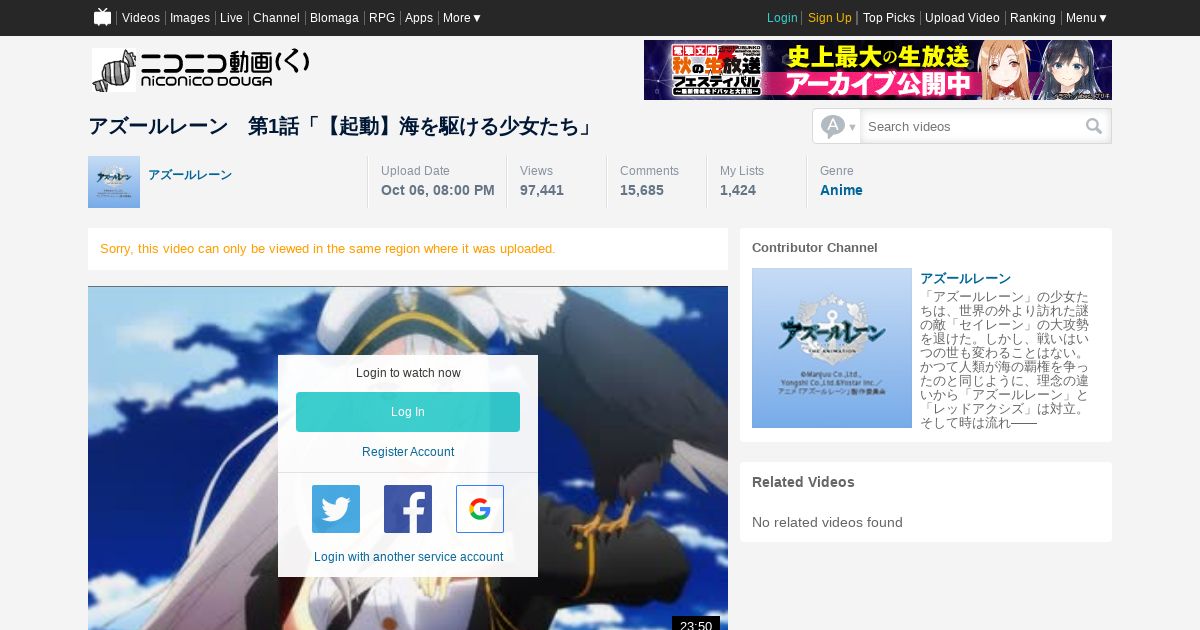Open the Videos menu item
The width and height of the screenshot is (1200, 630).
coord(141,18)
